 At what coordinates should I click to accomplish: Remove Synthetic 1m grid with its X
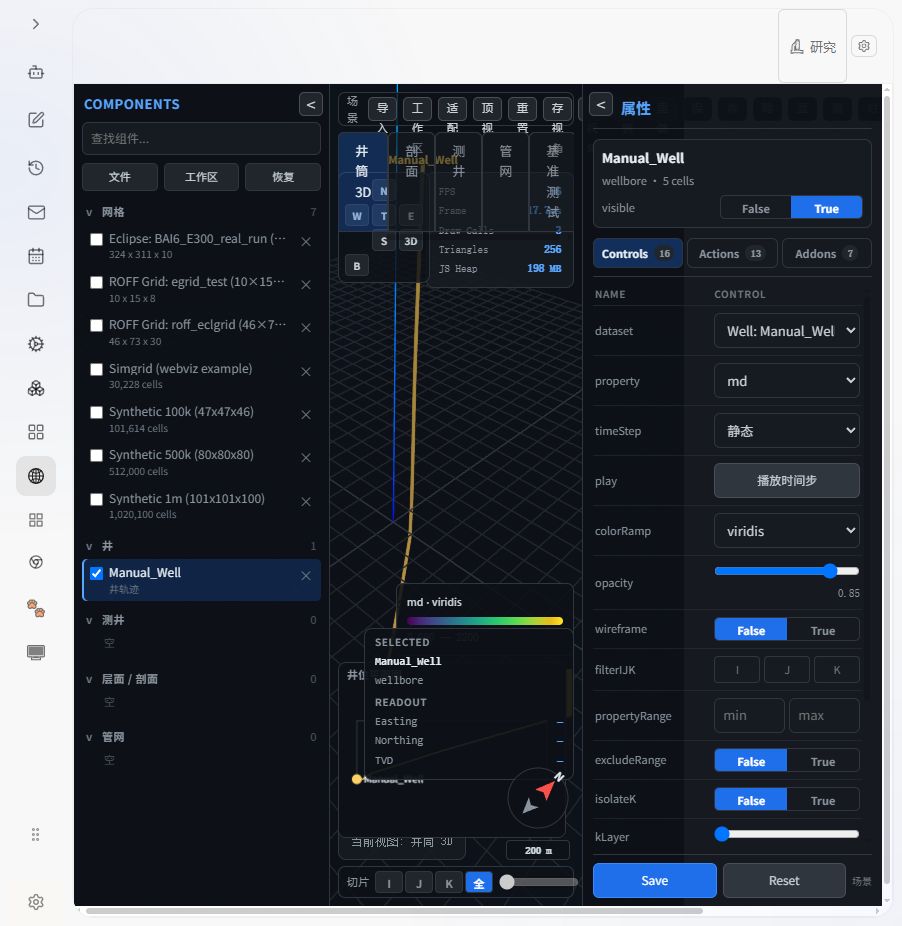click(306, 501)
